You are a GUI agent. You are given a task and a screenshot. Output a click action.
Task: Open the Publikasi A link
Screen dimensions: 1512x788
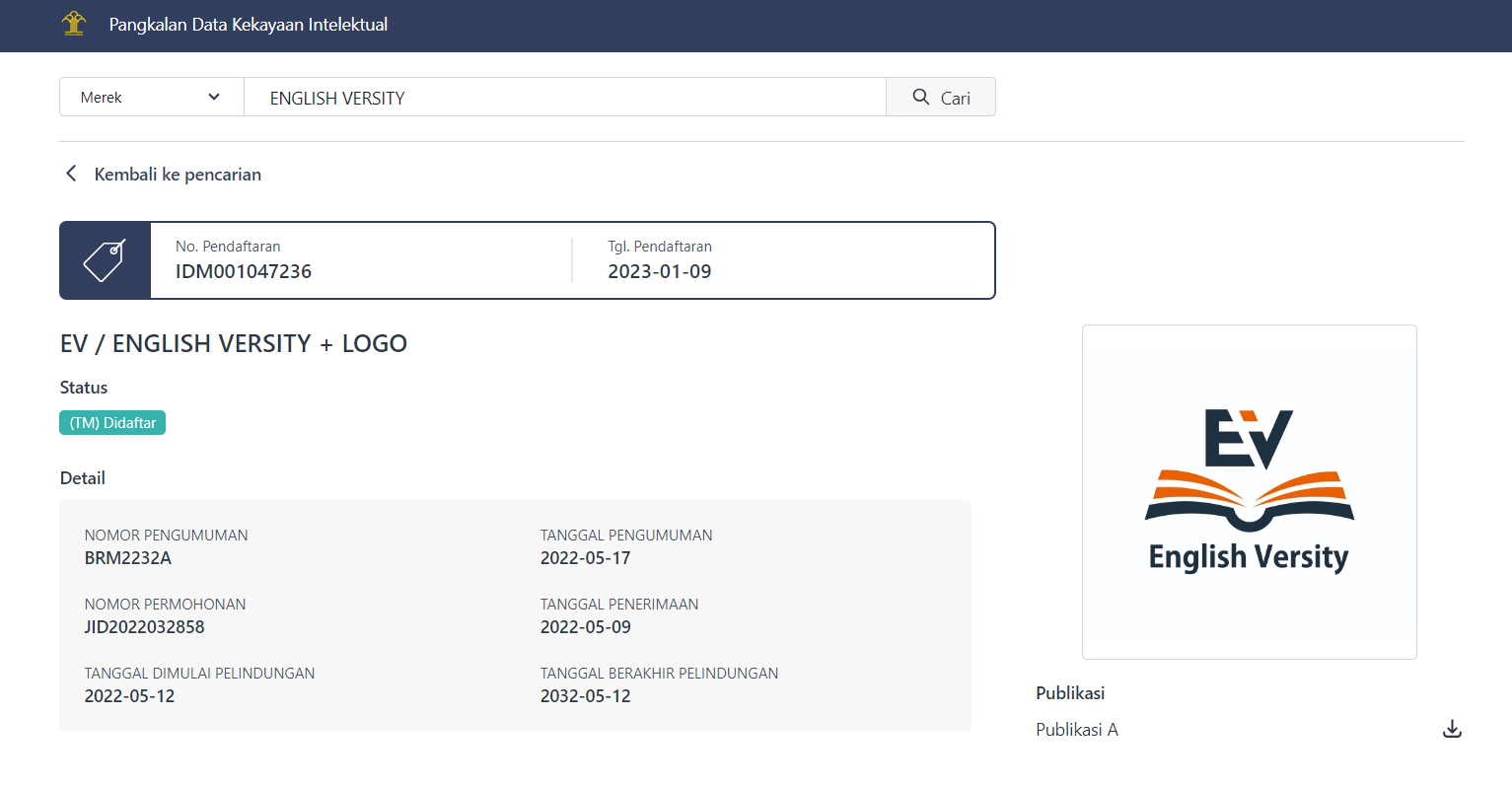(x=1077, y=730)
